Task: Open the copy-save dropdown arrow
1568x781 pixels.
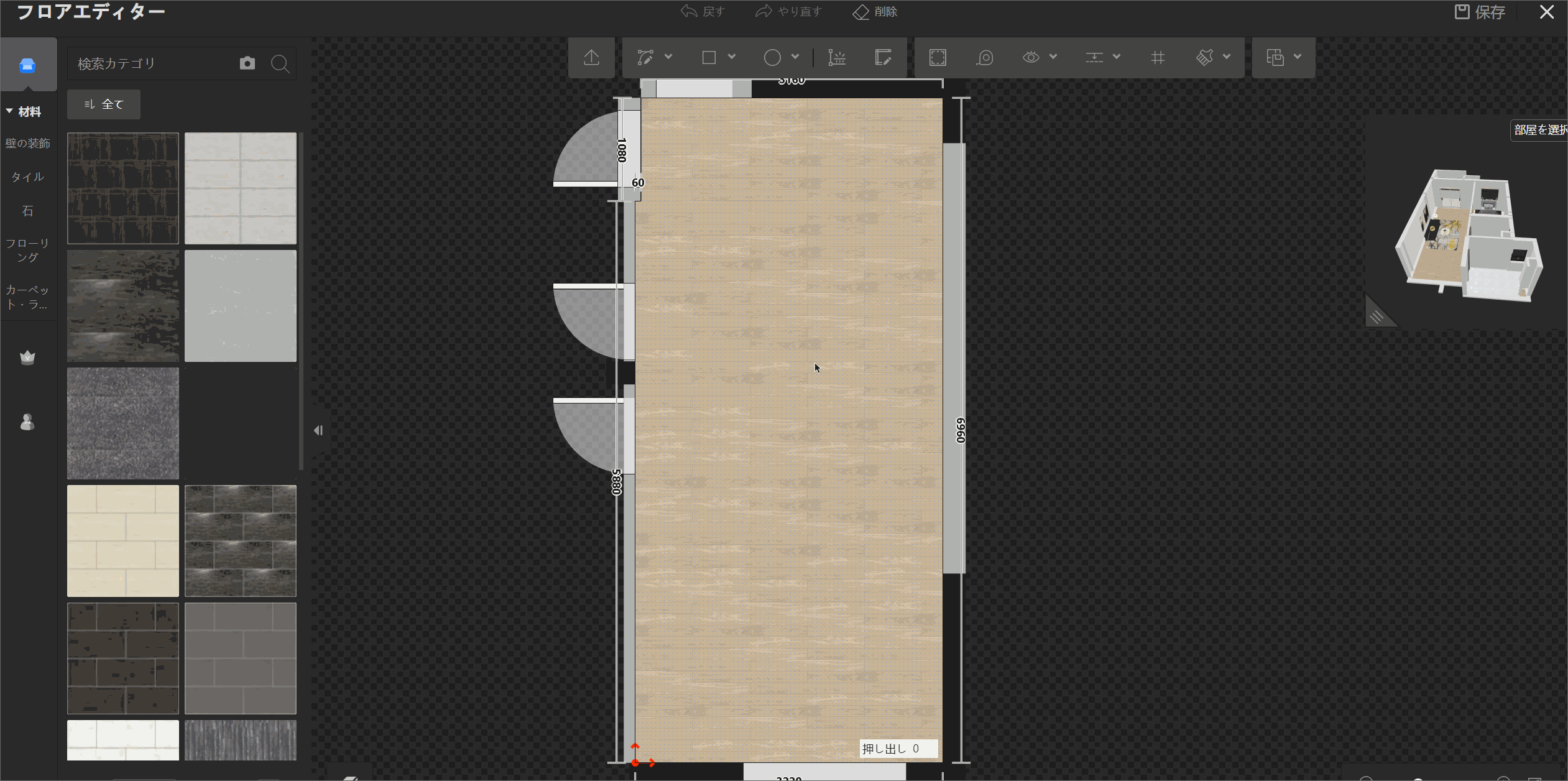Action: [x=1298, y=57]
